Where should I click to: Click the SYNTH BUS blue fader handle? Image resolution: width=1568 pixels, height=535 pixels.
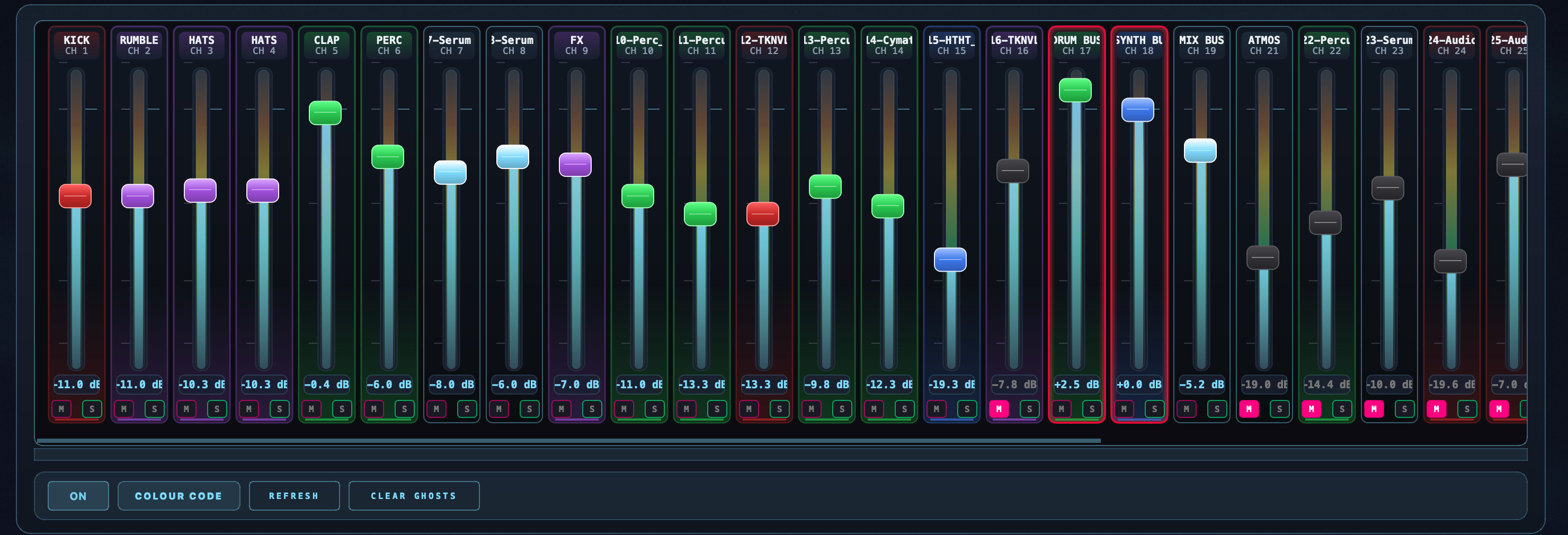[1138, 110]
